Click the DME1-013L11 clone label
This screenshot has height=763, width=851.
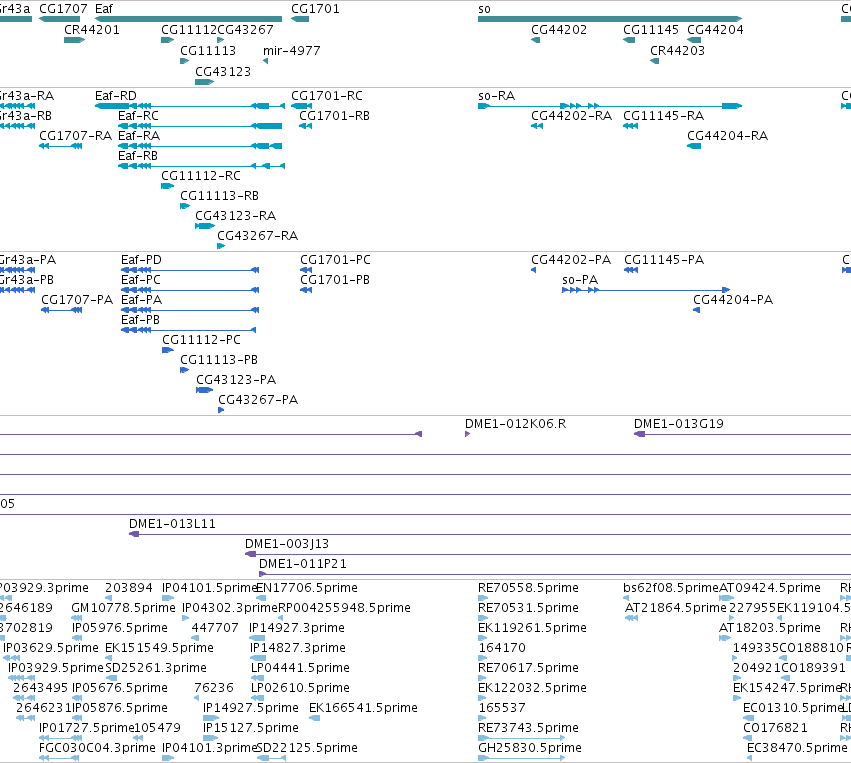click(172, 525)
